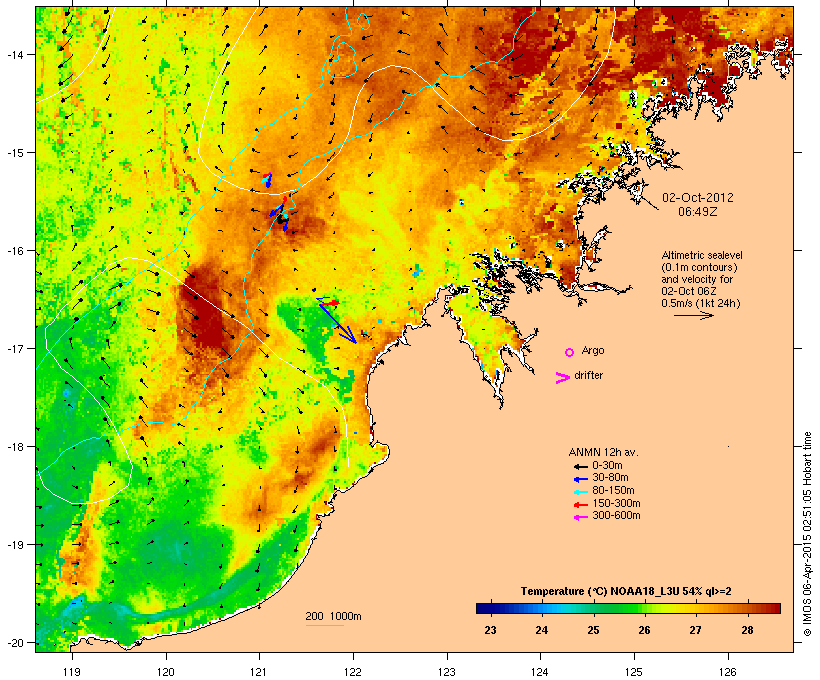Viewport: 820px width, 680px height.
Task: Click the color bar tick label 26
Action: click(x=644, y=630)
